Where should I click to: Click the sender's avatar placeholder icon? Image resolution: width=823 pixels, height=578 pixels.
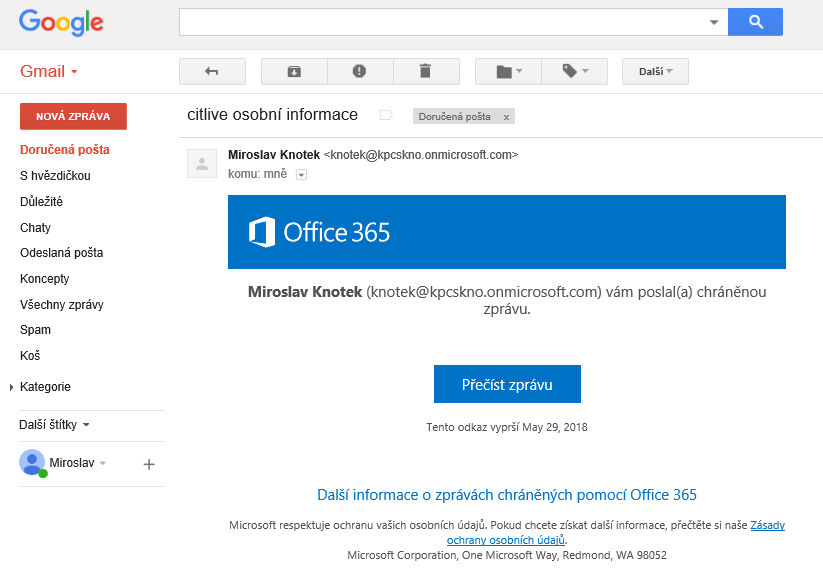[x=202, y=164]
